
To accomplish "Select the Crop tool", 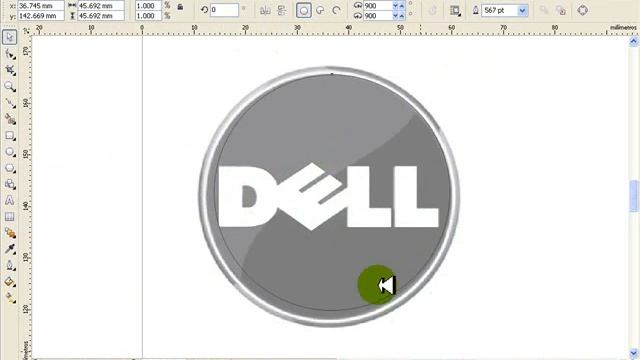I will (x=9, y=70).
